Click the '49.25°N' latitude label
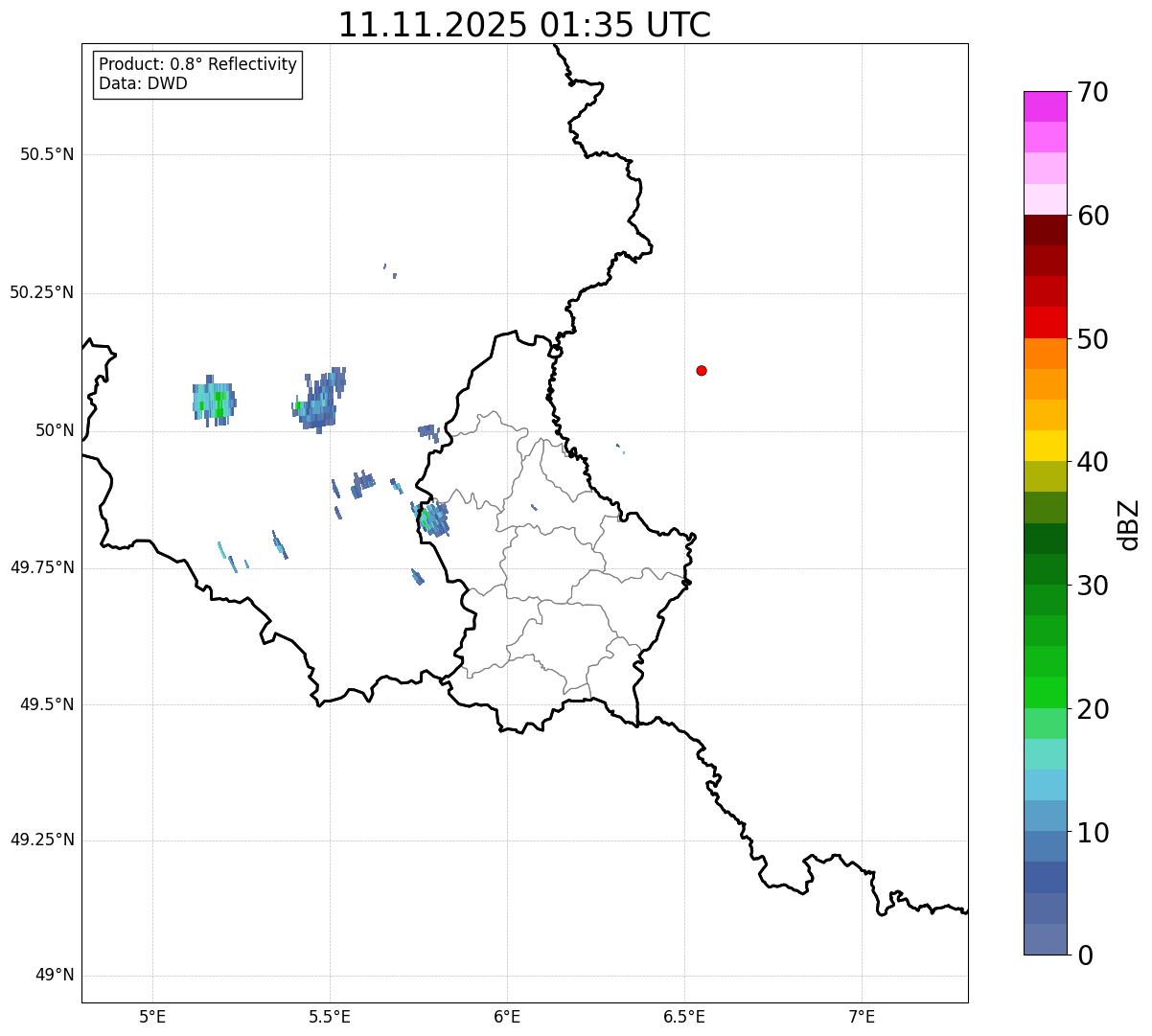 pyautogui.click(x=42, y=840)
